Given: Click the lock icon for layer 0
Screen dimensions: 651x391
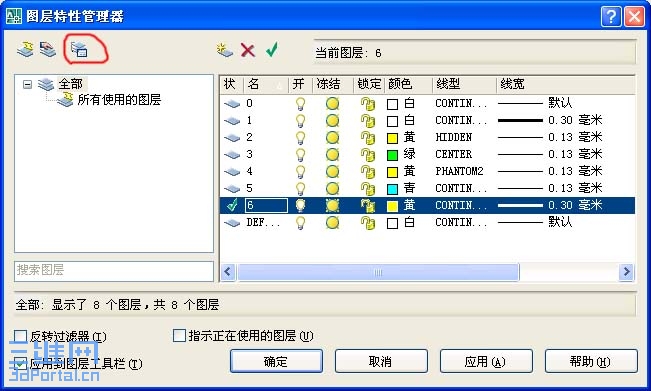Looking at the screenshot, I should point(367,104).
